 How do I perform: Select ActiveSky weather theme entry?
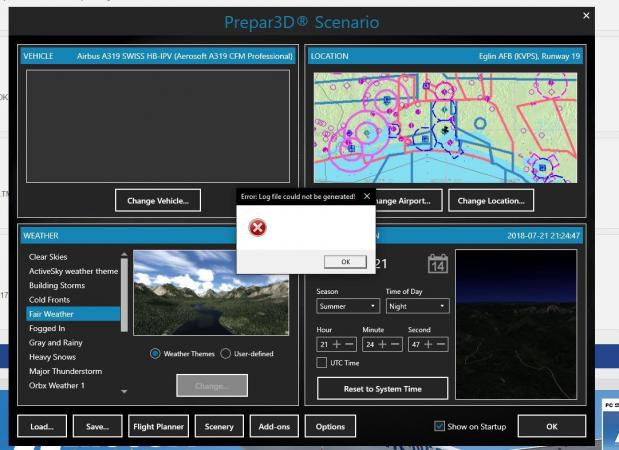click(x=73, y=271)
